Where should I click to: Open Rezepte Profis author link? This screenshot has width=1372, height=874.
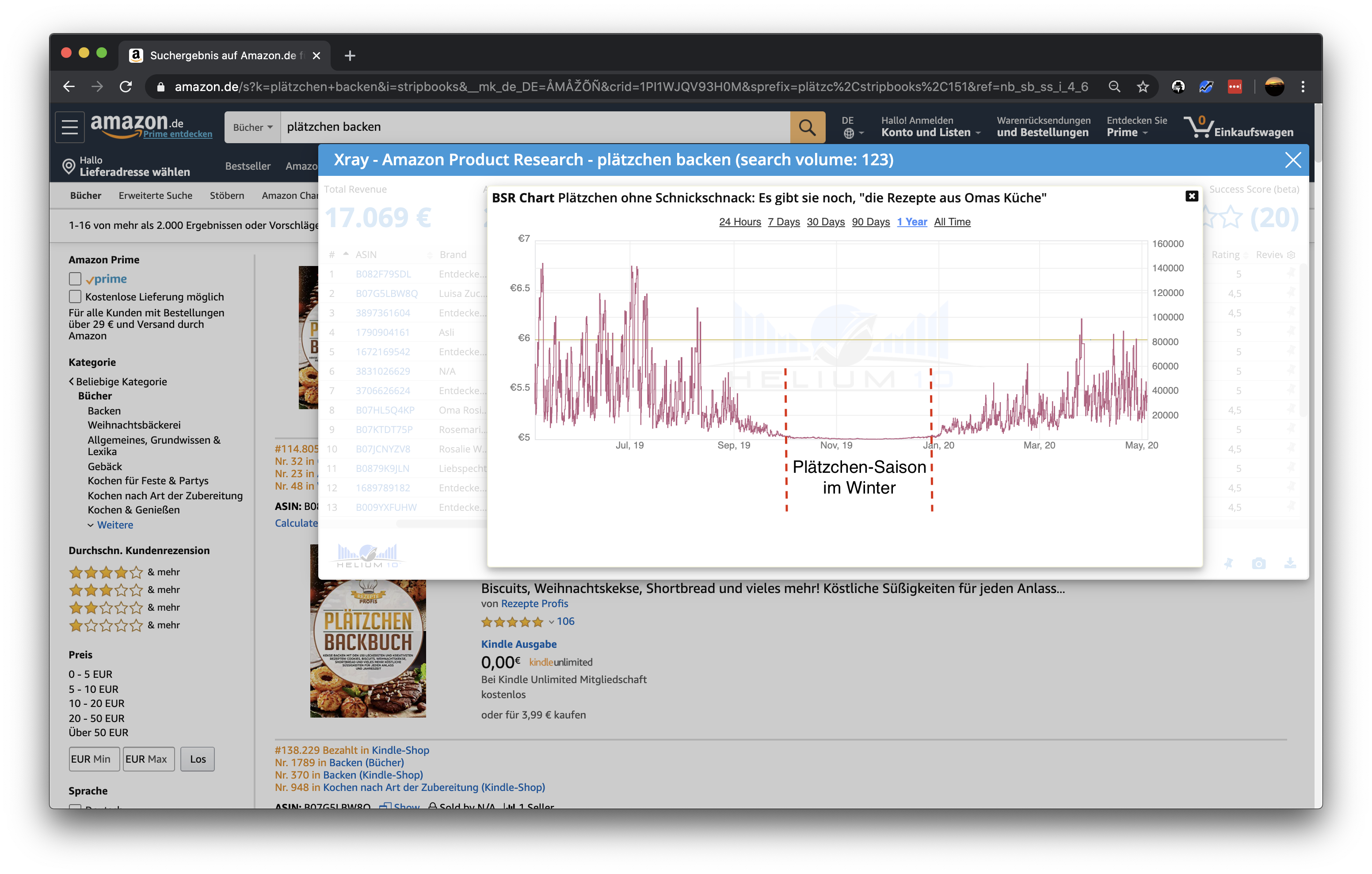(534, 604)
